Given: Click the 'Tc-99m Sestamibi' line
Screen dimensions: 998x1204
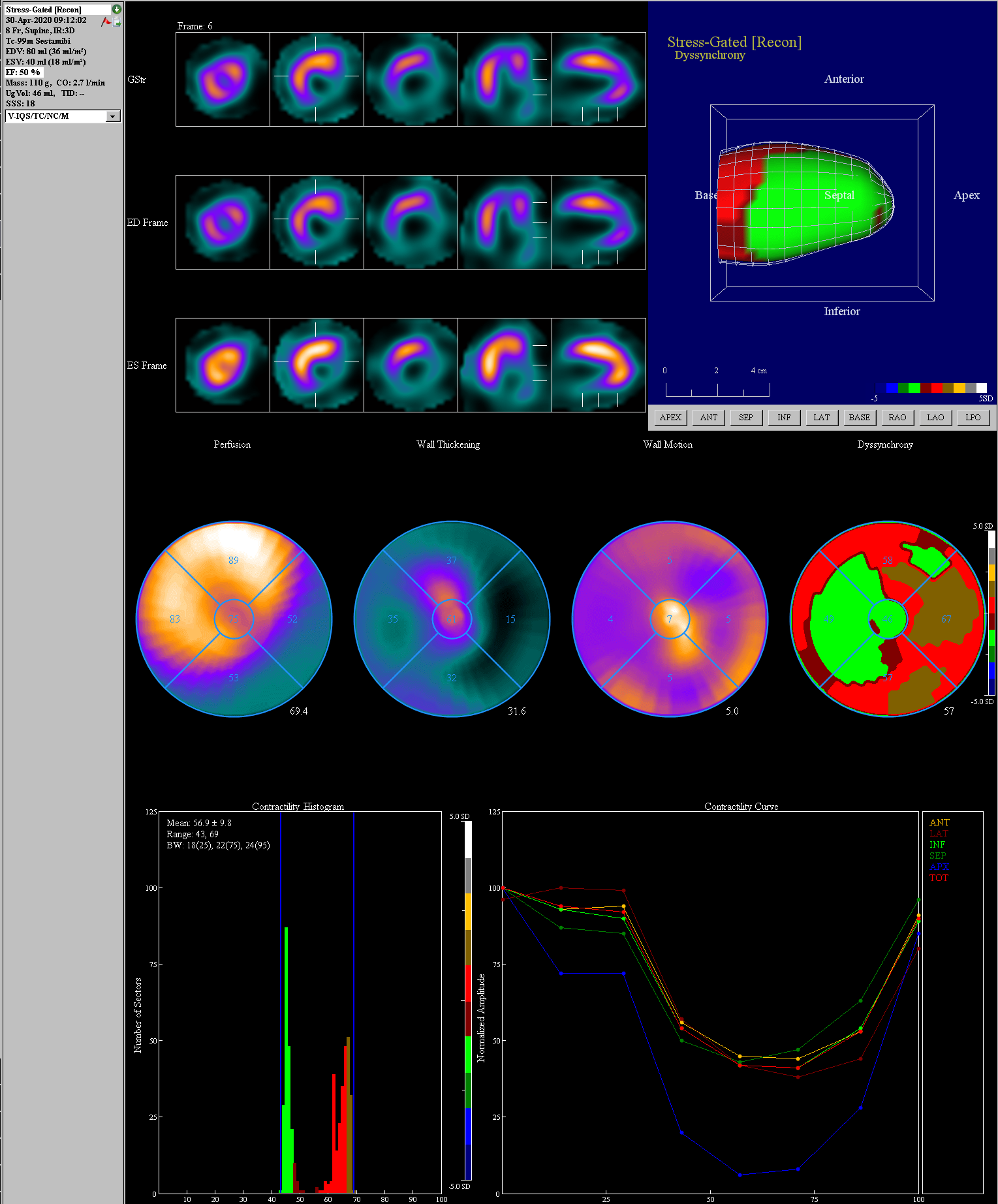Looking at the screenshot, I should point(38,41).
